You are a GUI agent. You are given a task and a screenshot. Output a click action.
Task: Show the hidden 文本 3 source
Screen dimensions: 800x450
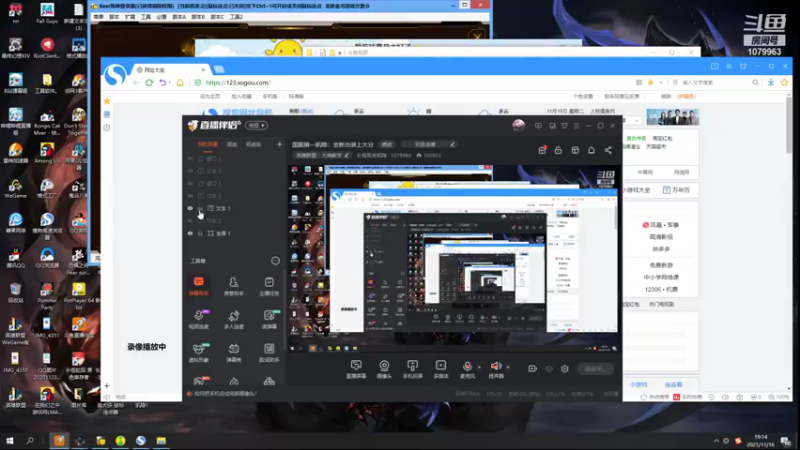click(190, 171)
